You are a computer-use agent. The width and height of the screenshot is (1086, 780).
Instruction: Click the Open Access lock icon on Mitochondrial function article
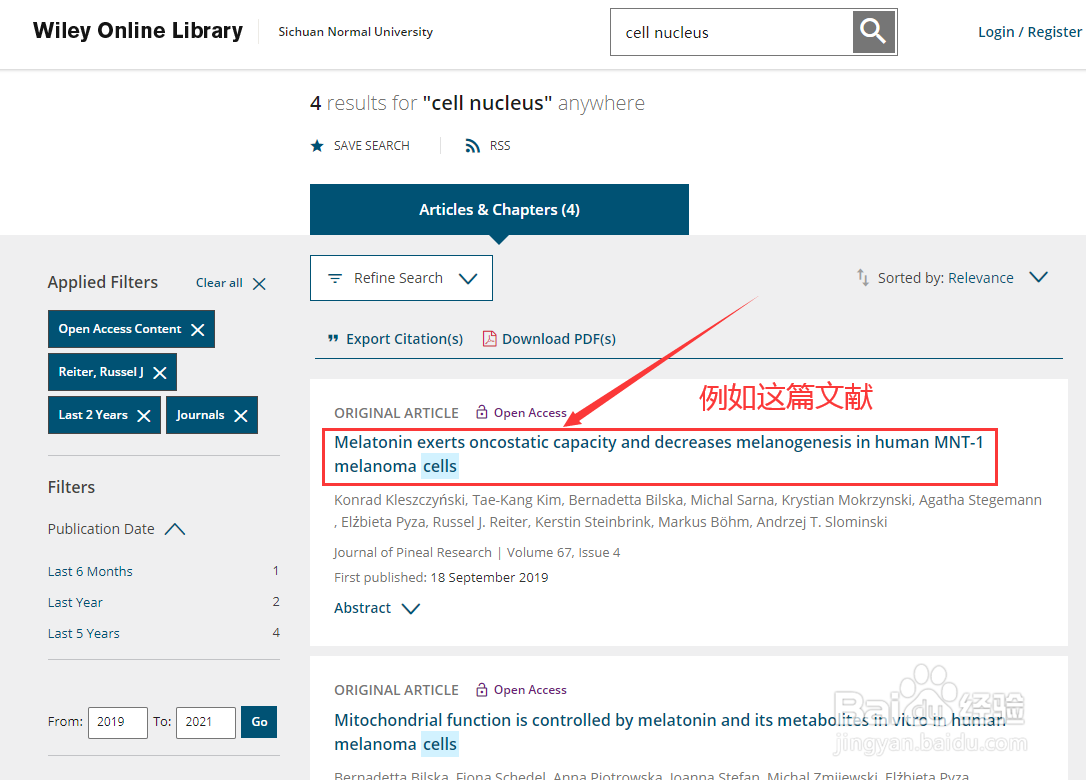(x=481, y=689)
